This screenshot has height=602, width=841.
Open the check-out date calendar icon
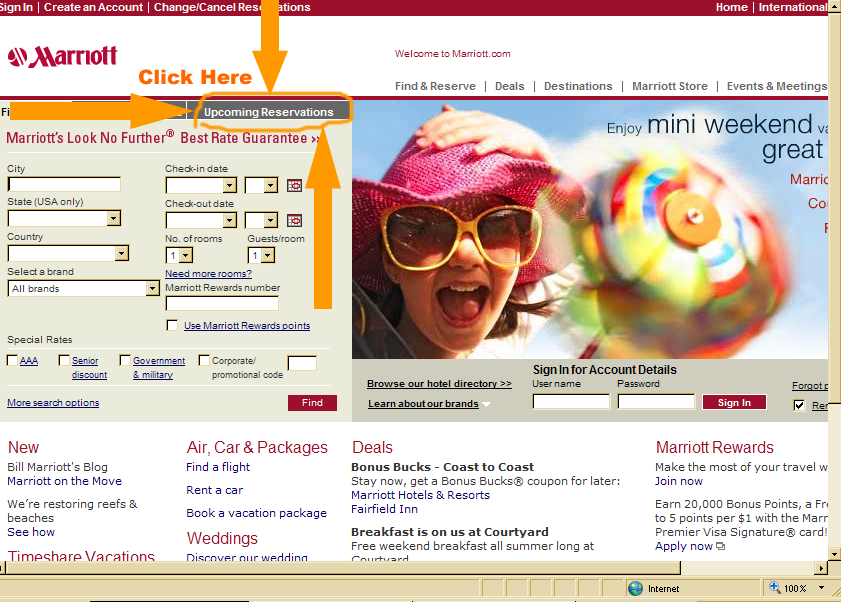(x=294, y=221)
